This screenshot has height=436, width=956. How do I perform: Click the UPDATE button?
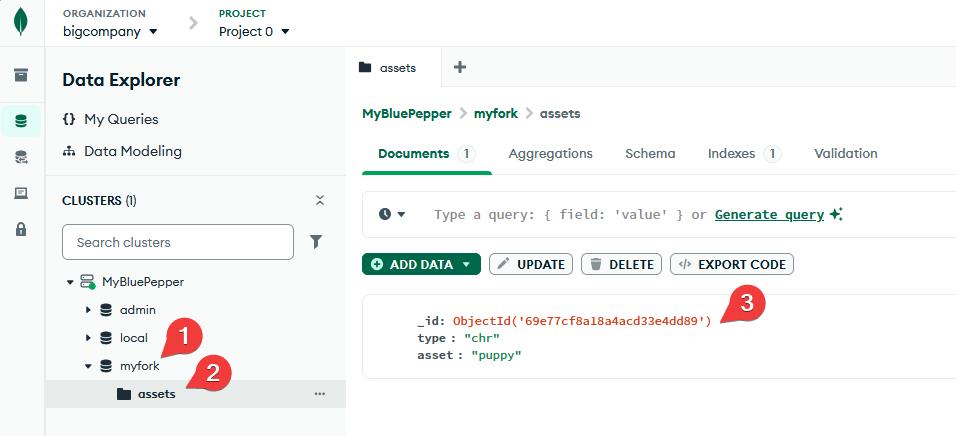click(x=531, y=265)
